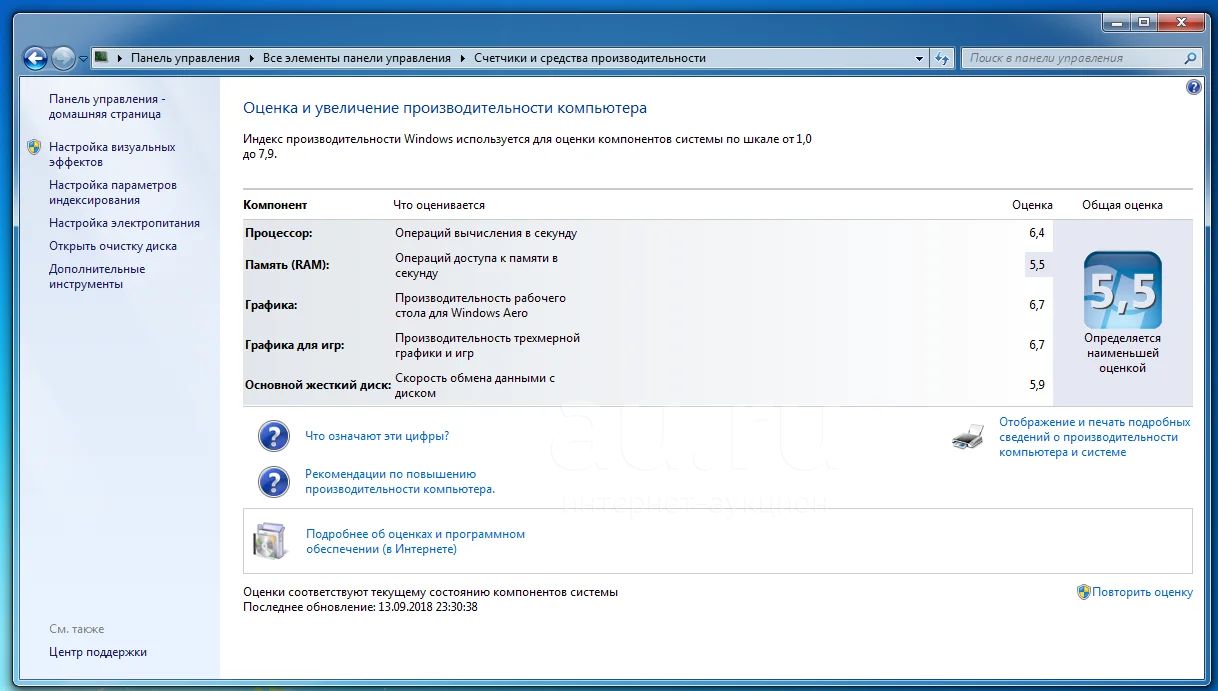The width and height of the screenshot is (1218, 691).
Task: Click the shield icon beside "Повторить оценку"
Action: coord(1083,592)
